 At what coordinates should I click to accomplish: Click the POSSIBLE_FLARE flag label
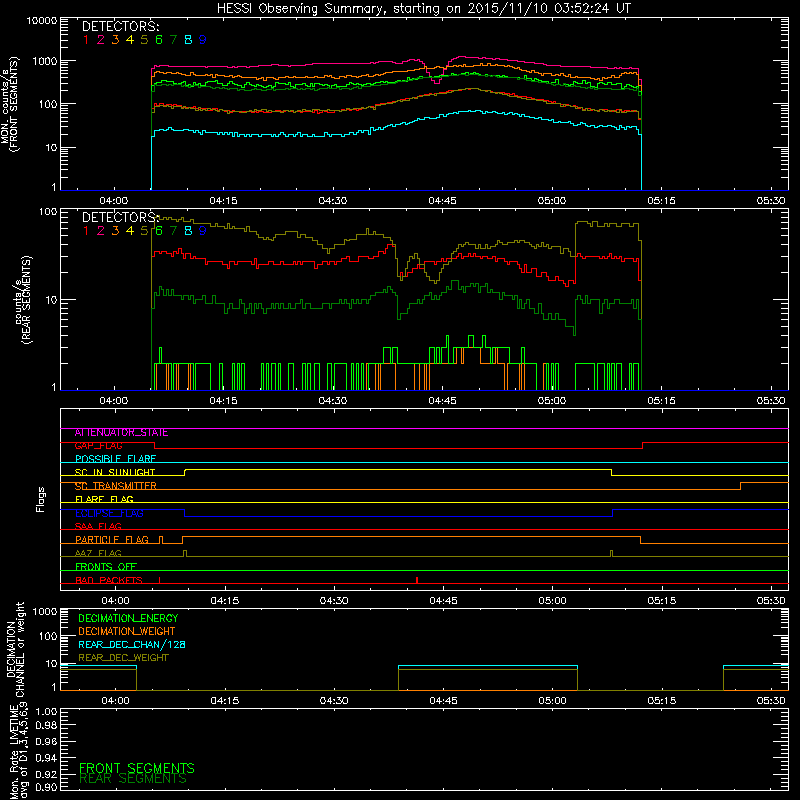point(115,459)
